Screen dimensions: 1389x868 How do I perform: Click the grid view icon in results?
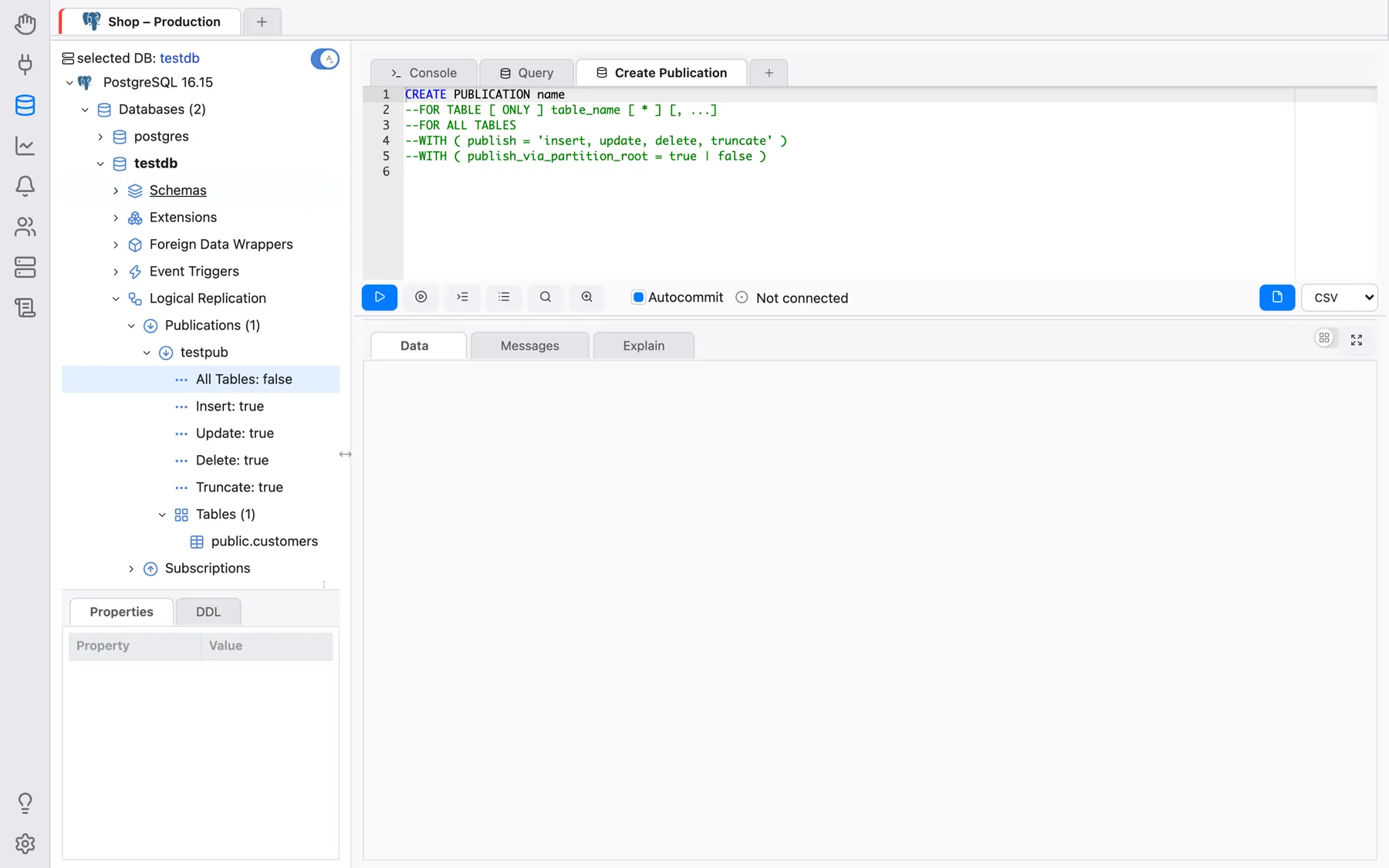tap(1324, 338)
